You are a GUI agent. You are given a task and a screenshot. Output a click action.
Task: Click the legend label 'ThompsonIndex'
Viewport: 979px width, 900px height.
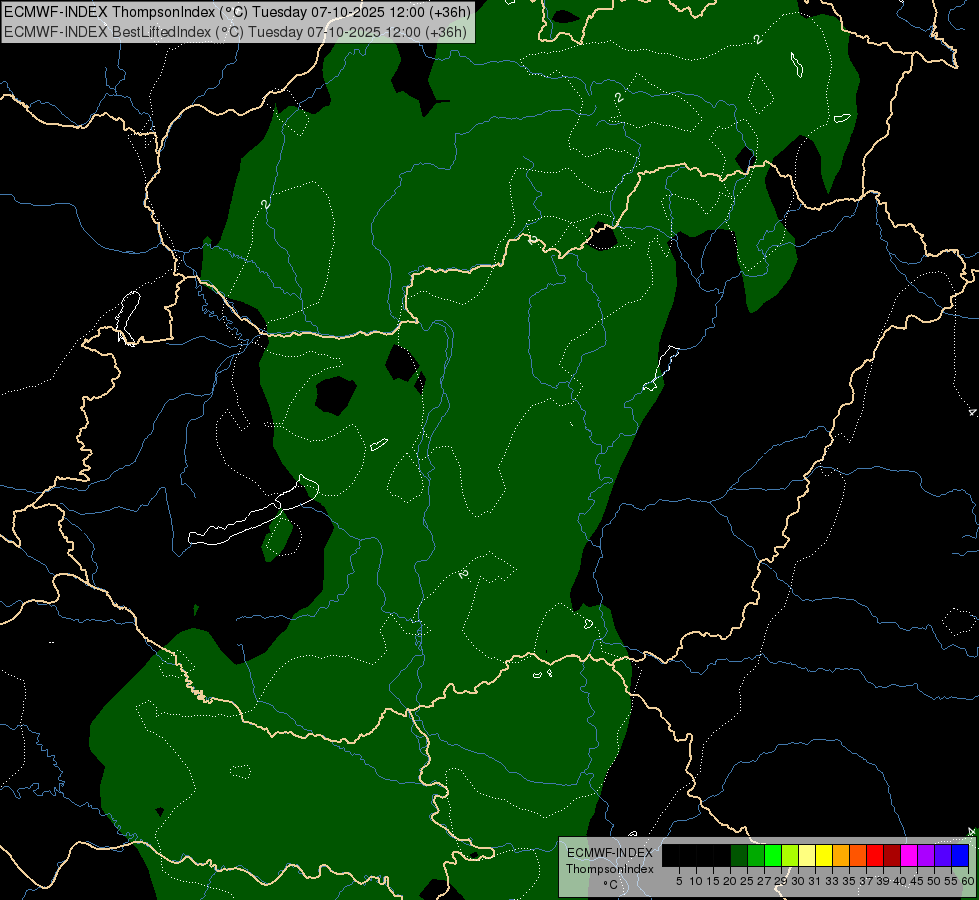click(x=609, y=869)
